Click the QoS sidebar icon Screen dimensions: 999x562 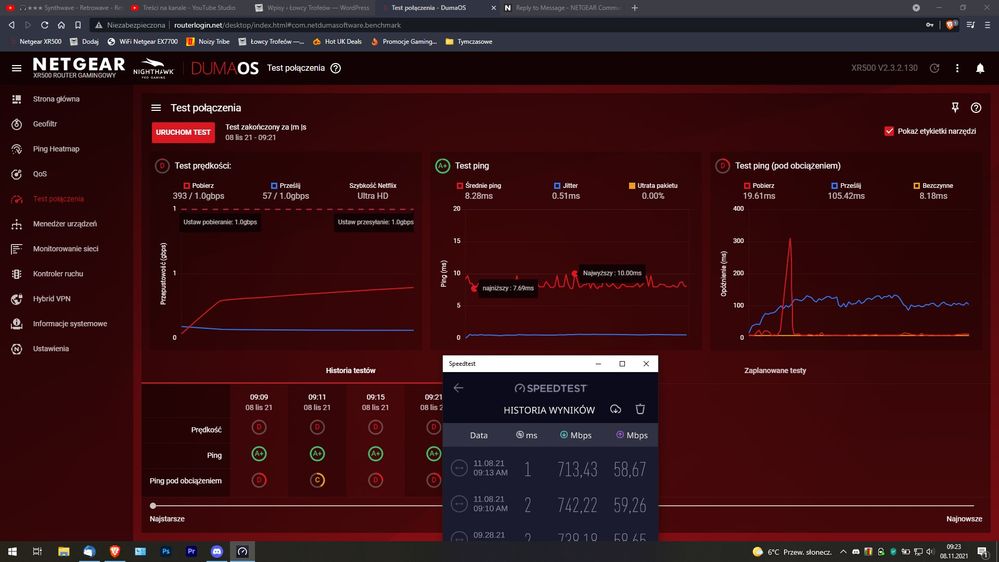(17, 173)
